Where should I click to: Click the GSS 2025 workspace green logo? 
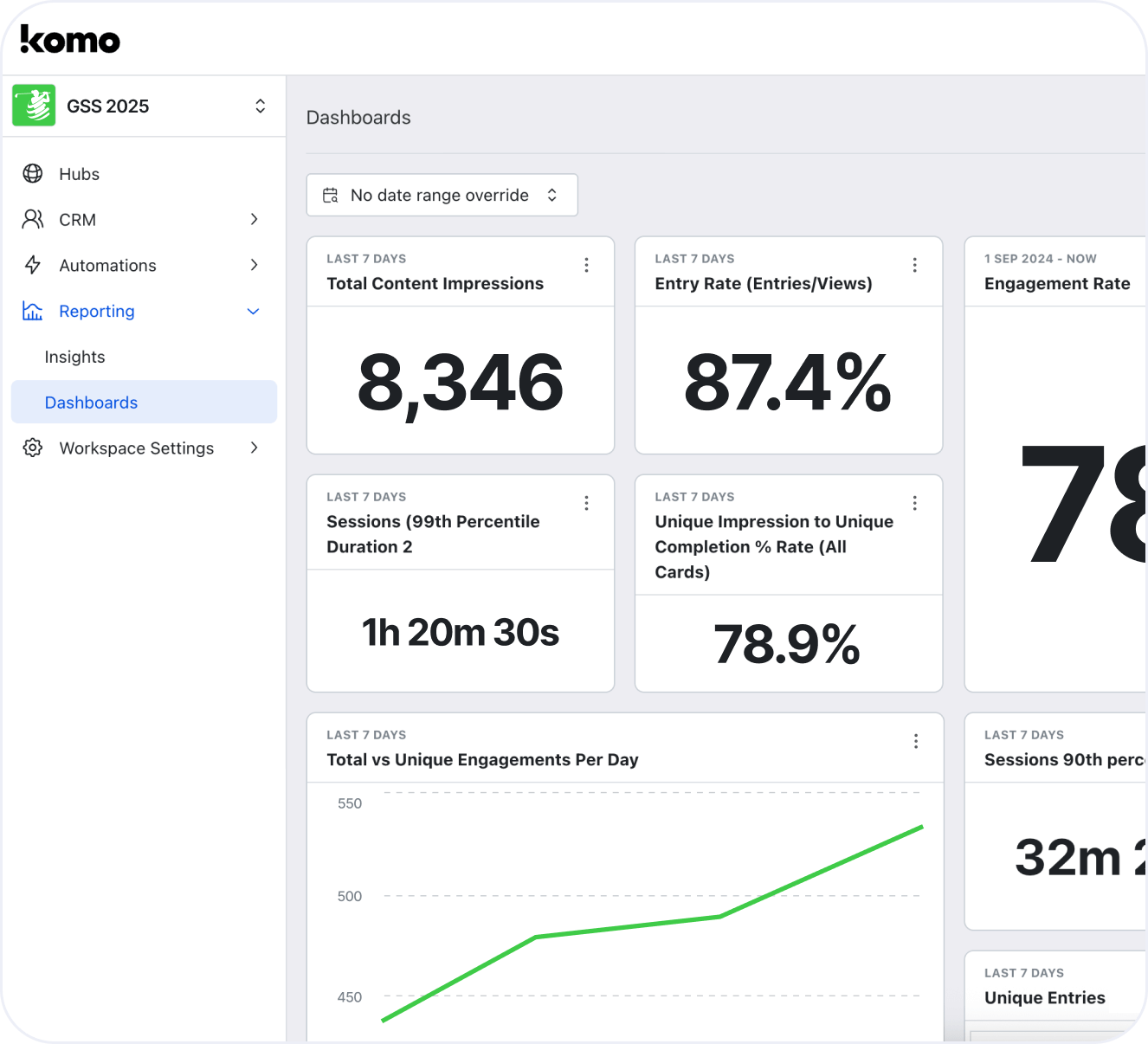(x=34, y=106)
